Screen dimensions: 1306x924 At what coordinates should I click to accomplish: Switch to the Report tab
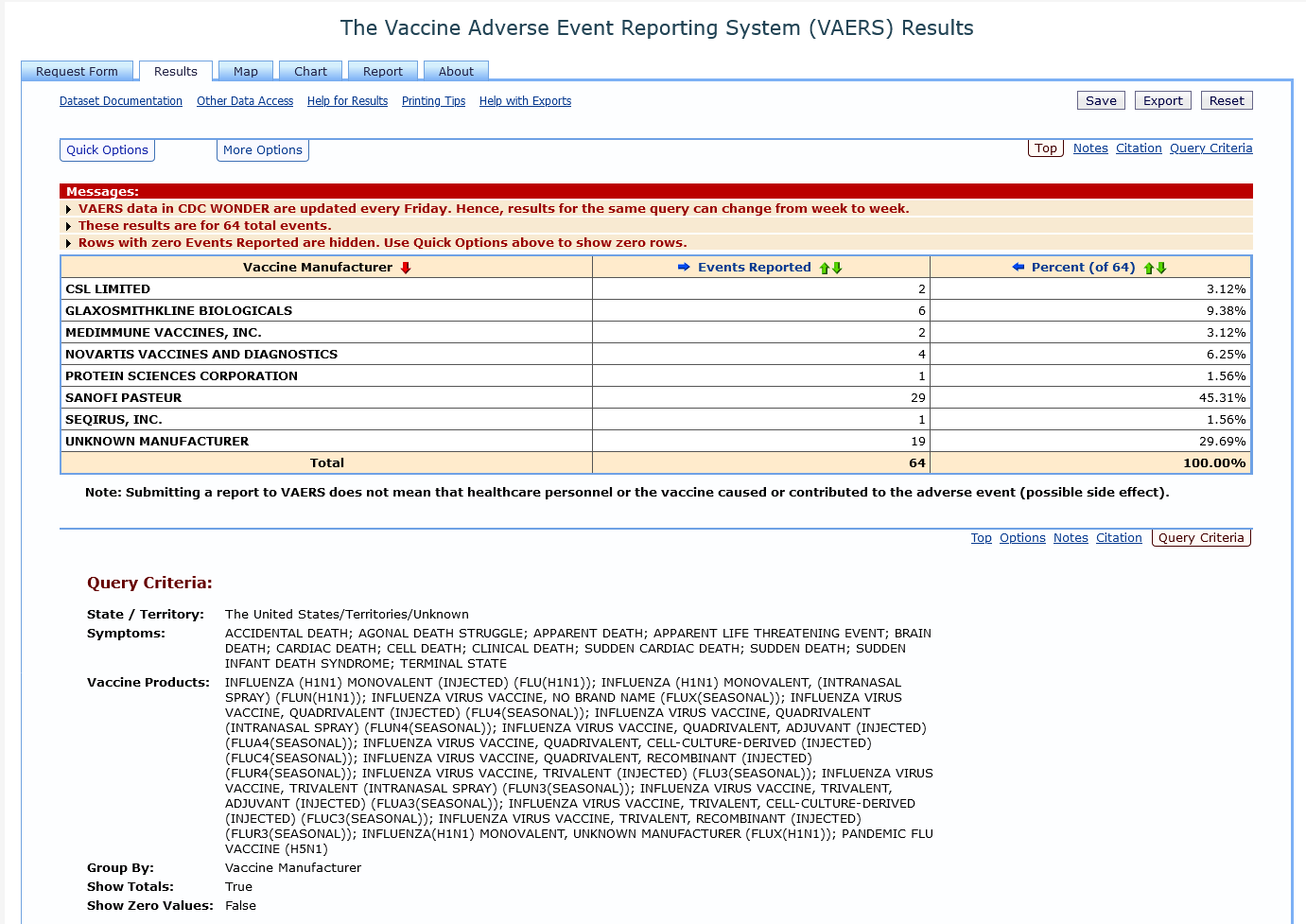[383, 71]
